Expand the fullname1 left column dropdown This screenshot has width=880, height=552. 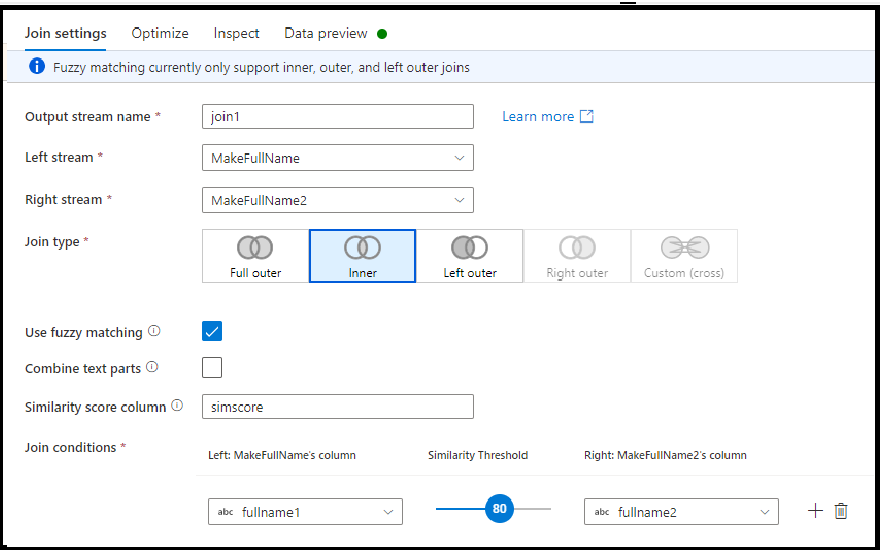[x=305, y=512]
